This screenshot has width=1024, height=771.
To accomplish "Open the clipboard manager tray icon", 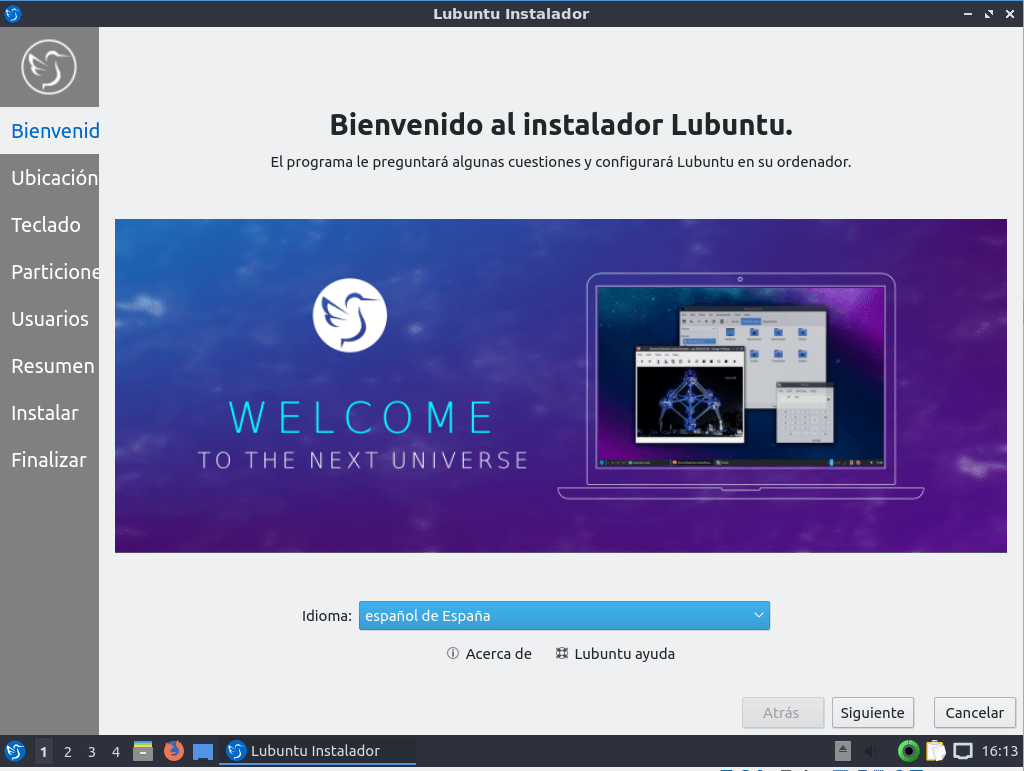I will 934,750.
